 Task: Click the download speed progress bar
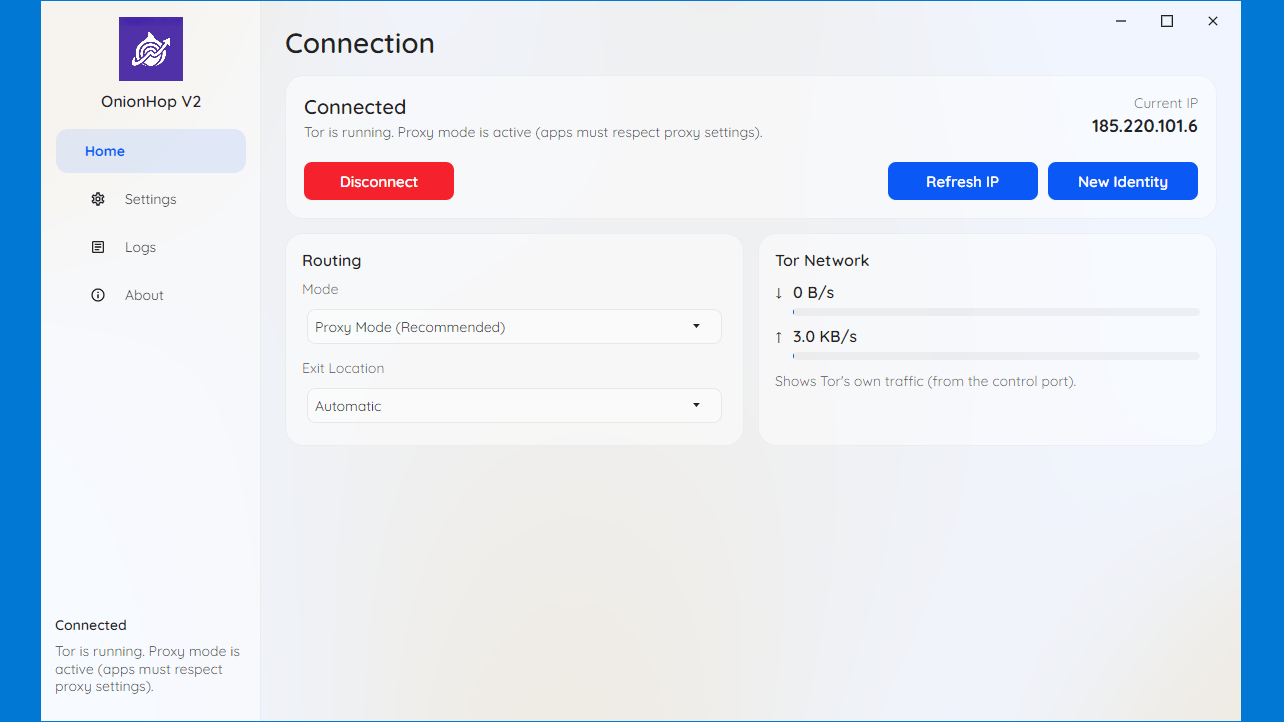(996, 312)
